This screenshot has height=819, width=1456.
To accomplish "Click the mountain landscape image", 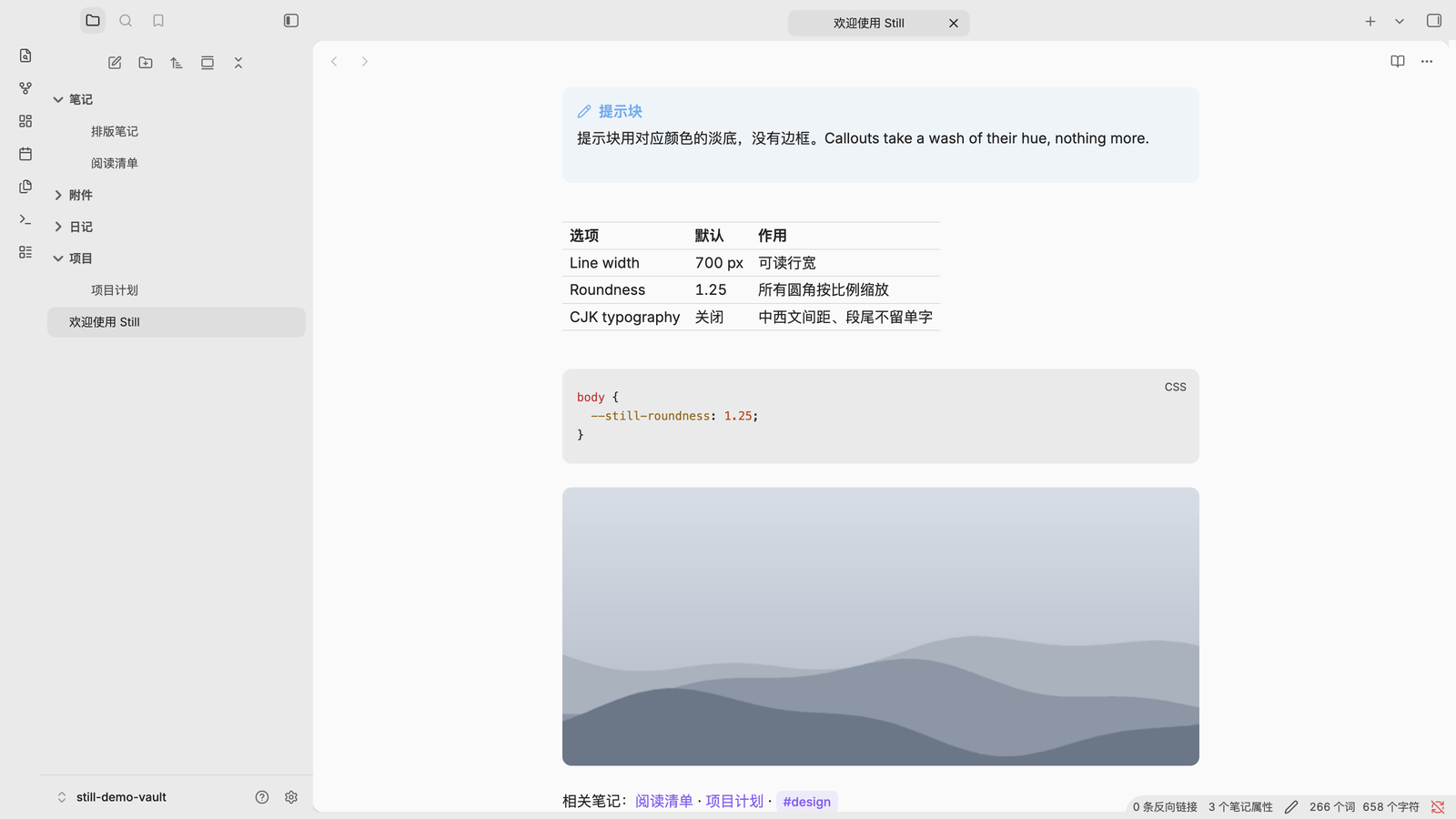I will coord(881,626).
